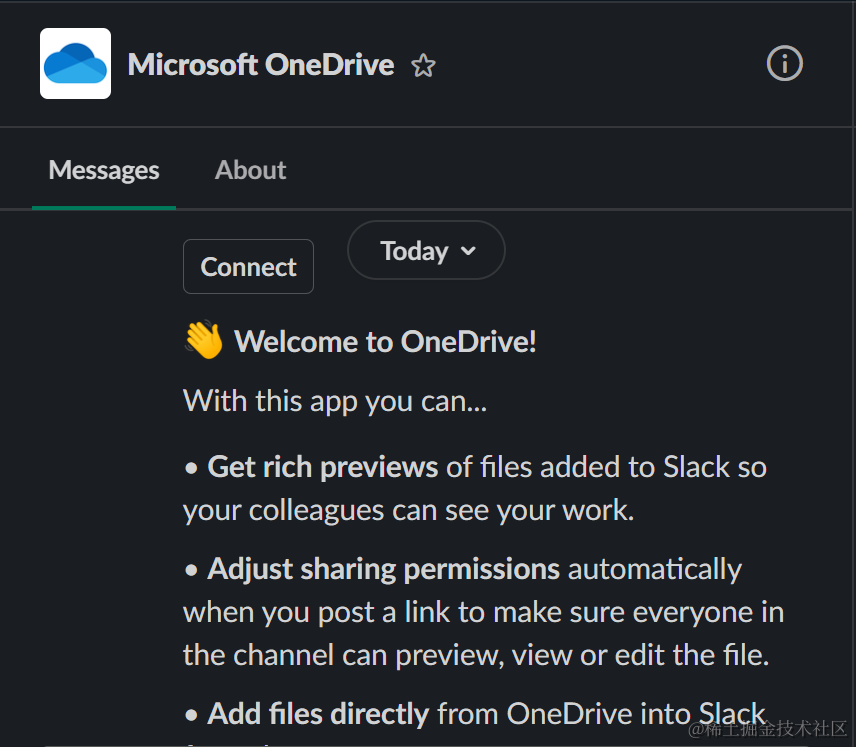Click the OneDrive cloud logo
The width and height of the screenshot is (856, 747).
tap(75, 64)
